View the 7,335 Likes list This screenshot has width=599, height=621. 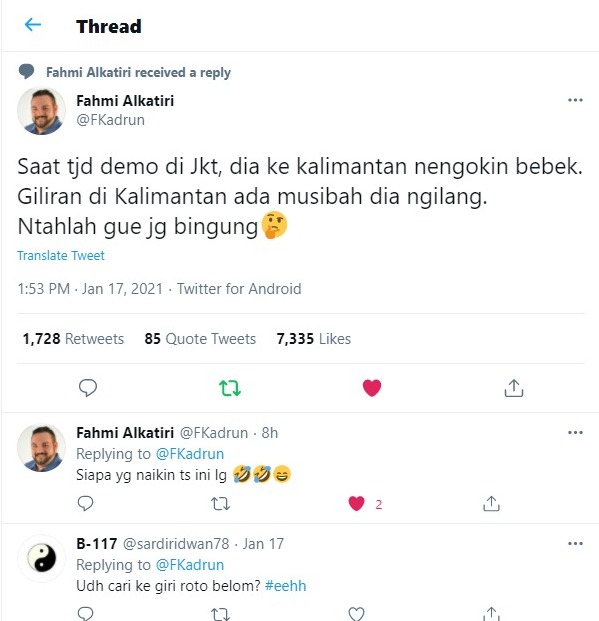[x=314, y=339]
